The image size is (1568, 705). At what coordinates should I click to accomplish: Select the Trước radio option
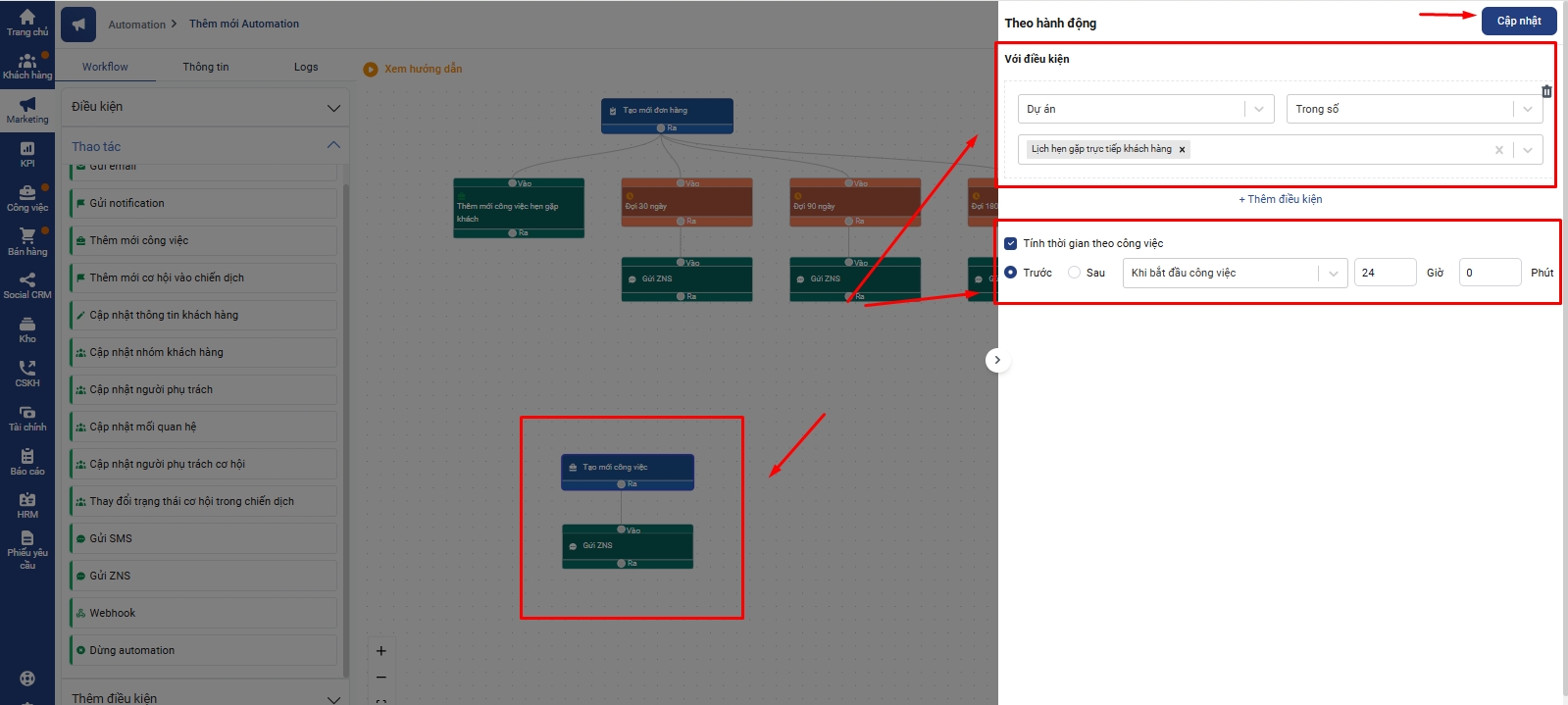1011,273
